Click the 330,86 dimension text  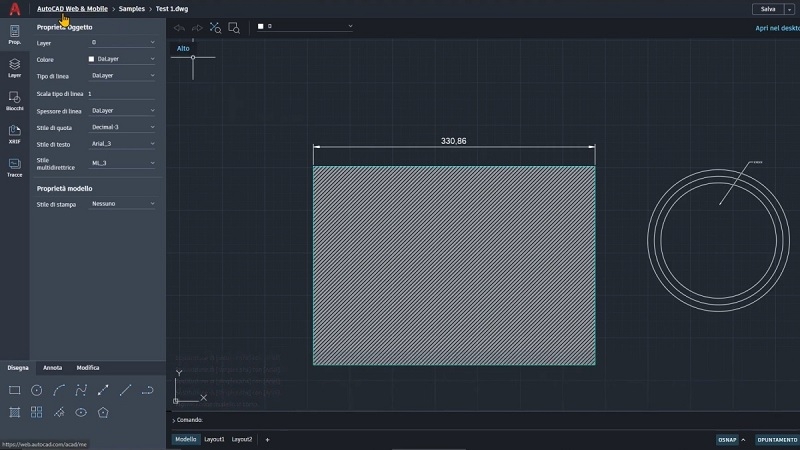coord(454,141)
